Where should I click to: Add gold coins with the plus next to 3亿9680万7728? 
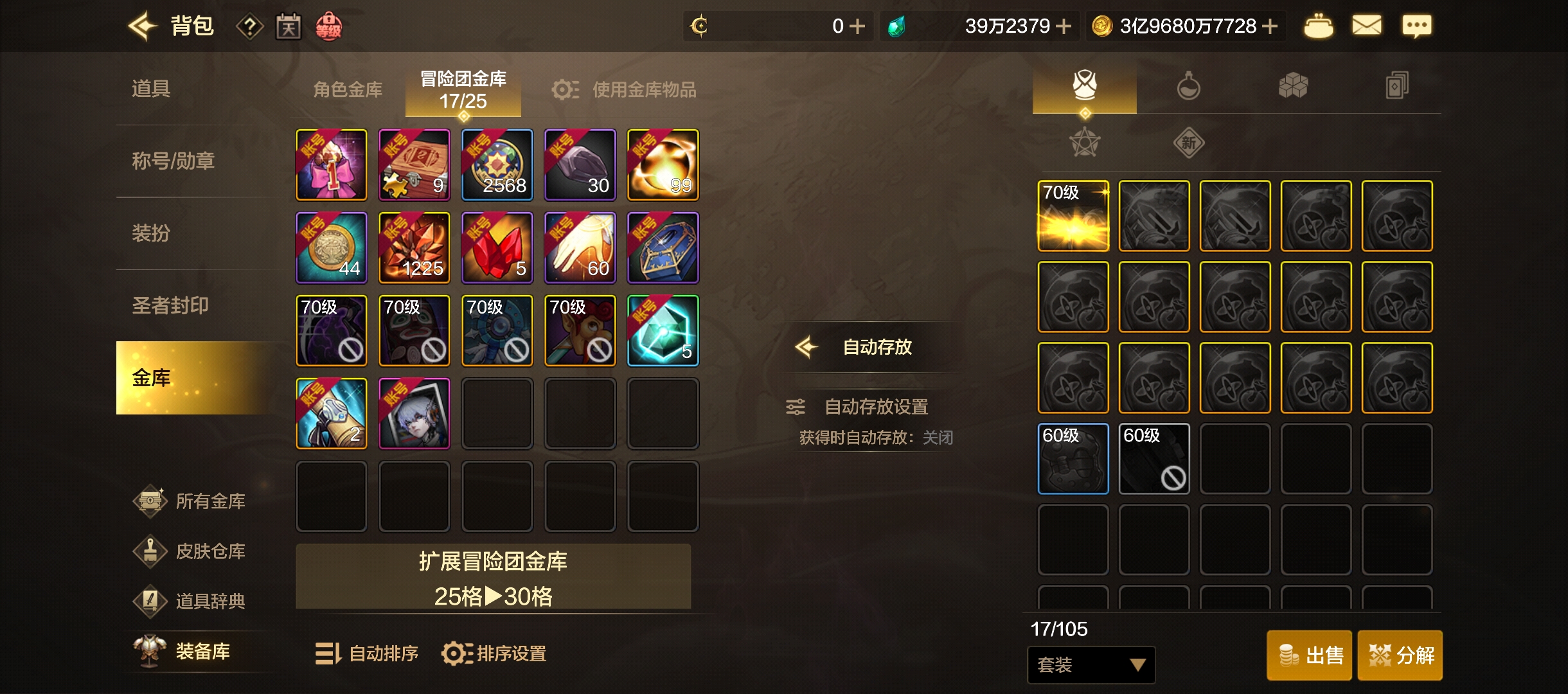(x=1269, y=26)
